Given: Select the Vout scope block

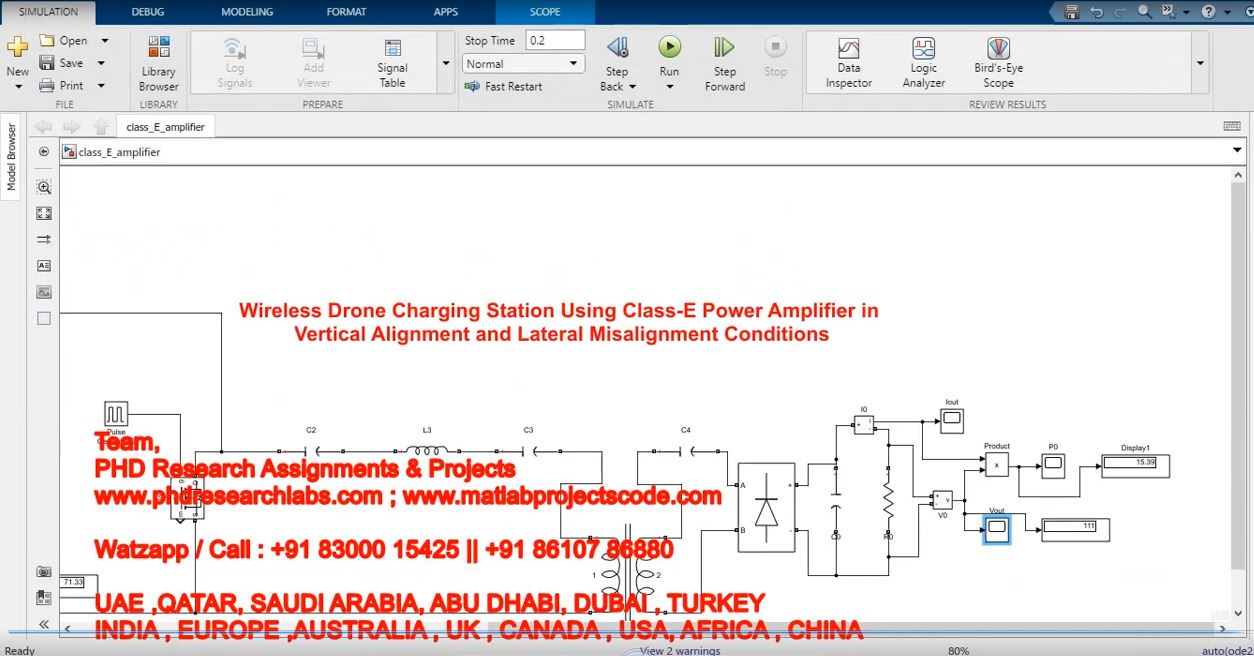Looking at the screenshot, I should [996, 531].
